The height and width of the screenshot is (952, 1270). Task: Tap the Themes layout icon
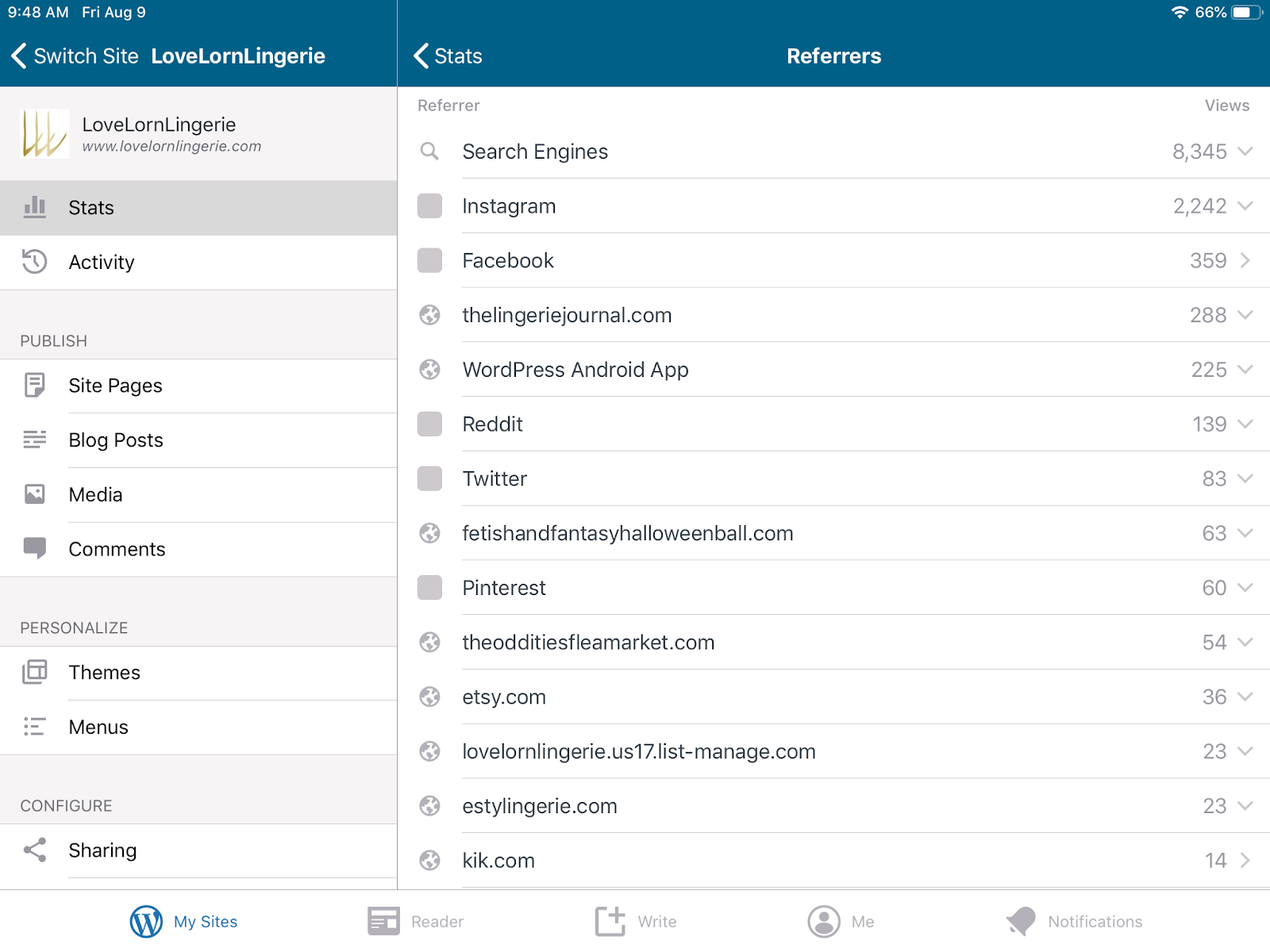[x=34, y=672]
